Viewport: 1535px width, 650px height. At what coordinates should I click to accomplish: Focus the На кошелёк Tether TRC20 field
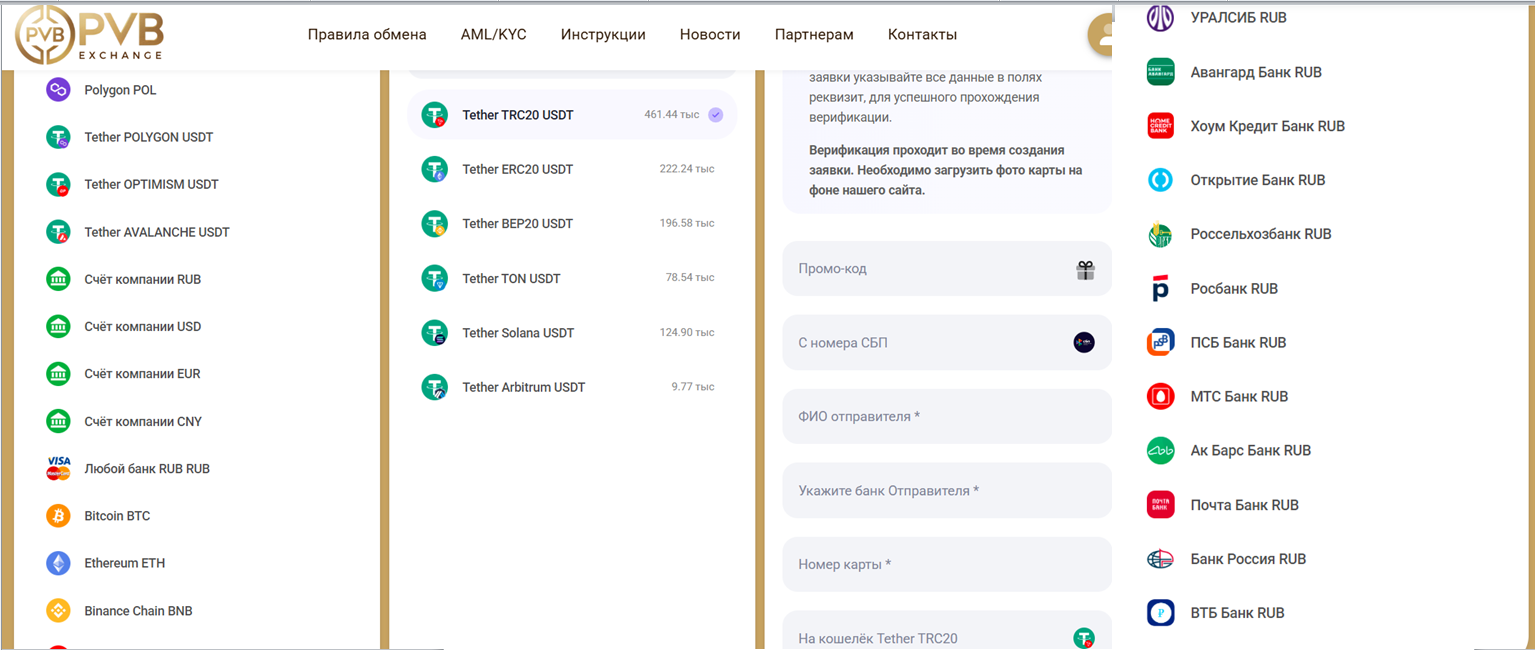947,630
